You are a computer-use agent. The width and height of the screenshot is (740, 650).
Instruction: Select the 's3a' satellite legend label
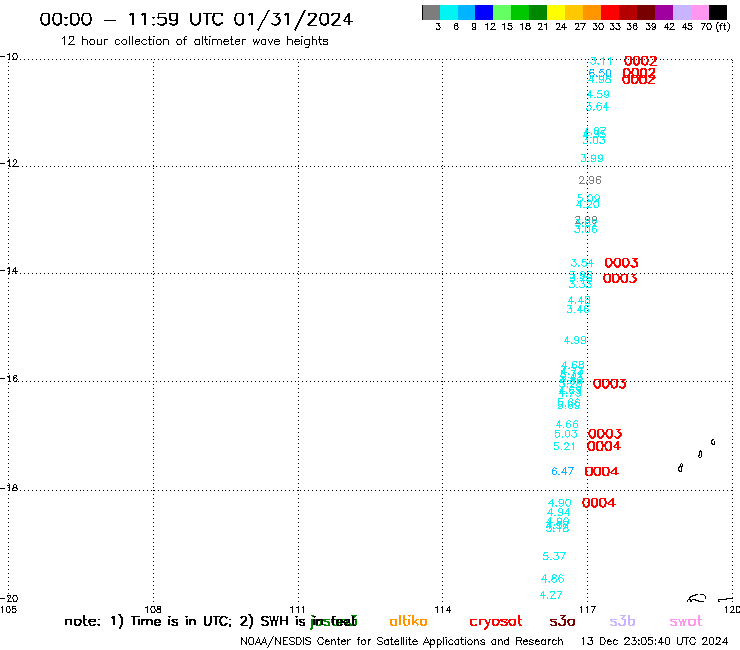click(x=562, y=621)
